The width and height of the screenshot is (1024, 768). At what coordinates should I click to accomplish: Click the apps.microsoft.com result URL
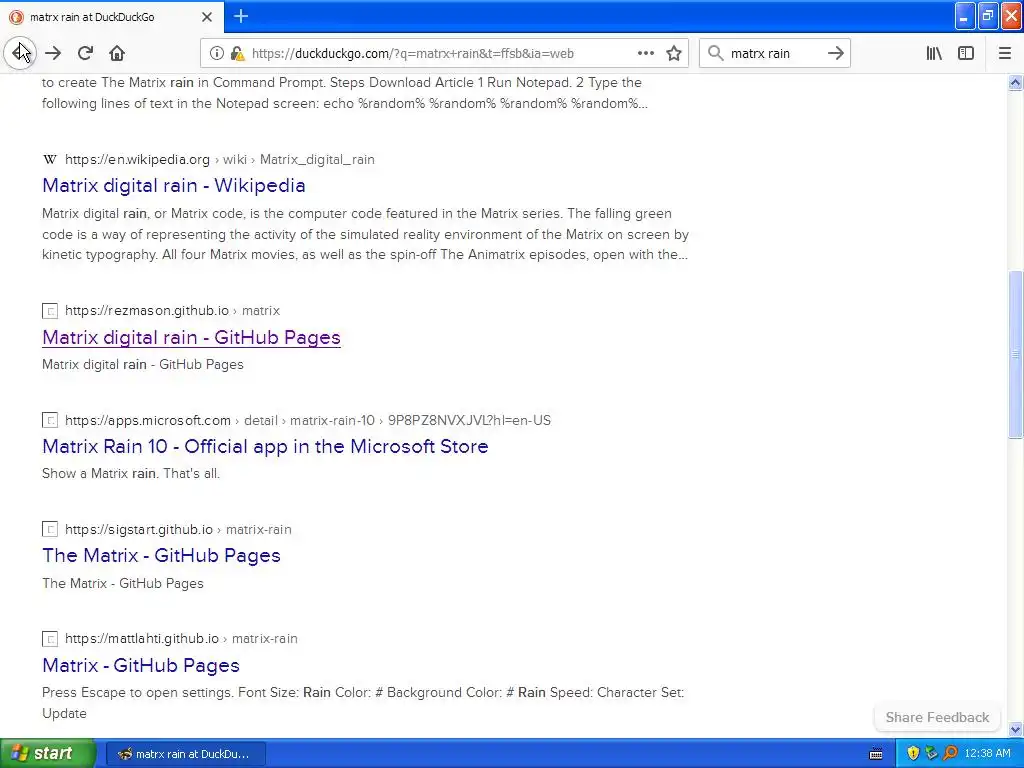(308, 420)
